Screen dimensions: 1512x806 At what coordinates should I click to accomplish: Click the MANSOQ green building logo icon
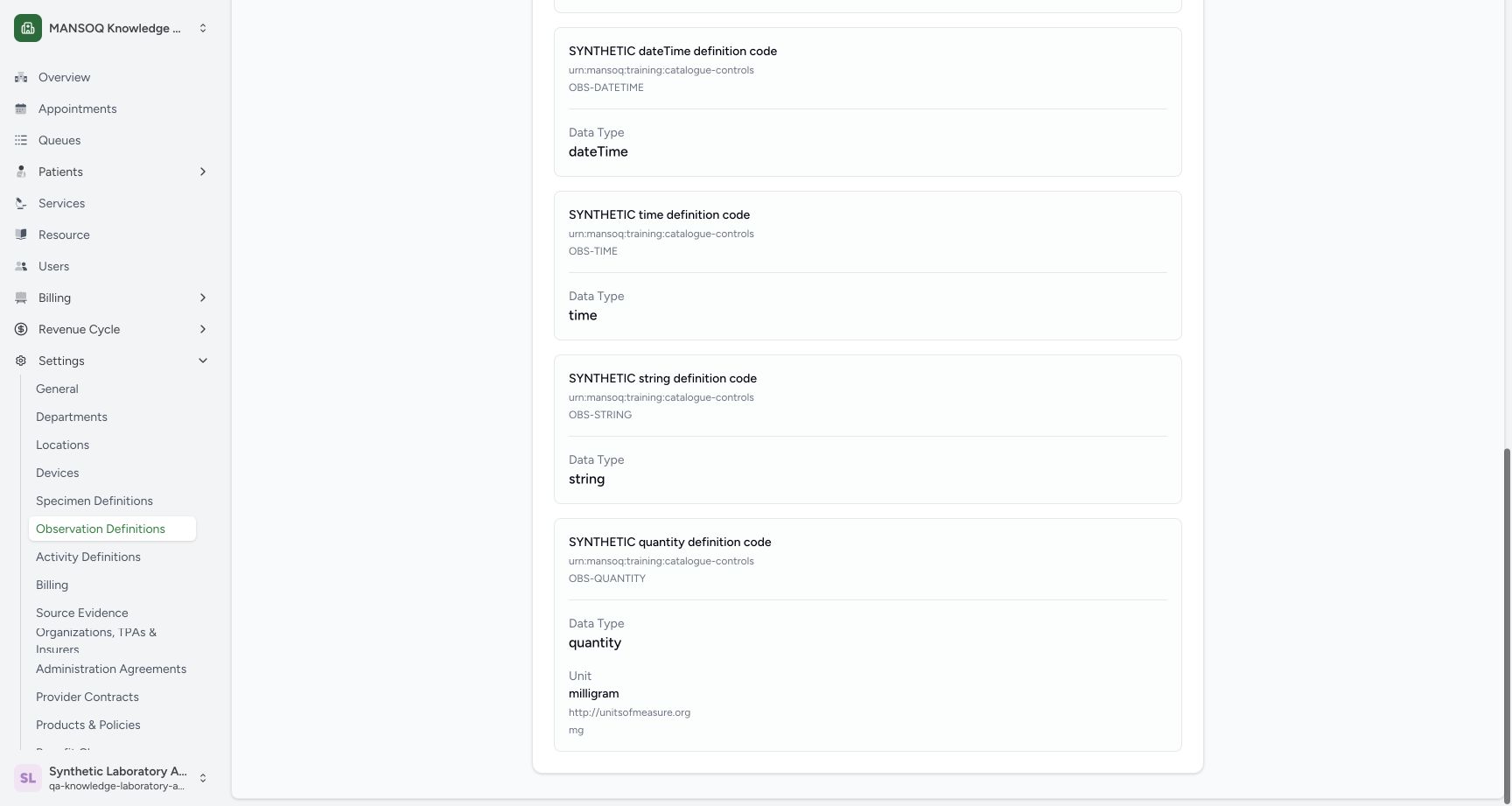click(28, 28)
